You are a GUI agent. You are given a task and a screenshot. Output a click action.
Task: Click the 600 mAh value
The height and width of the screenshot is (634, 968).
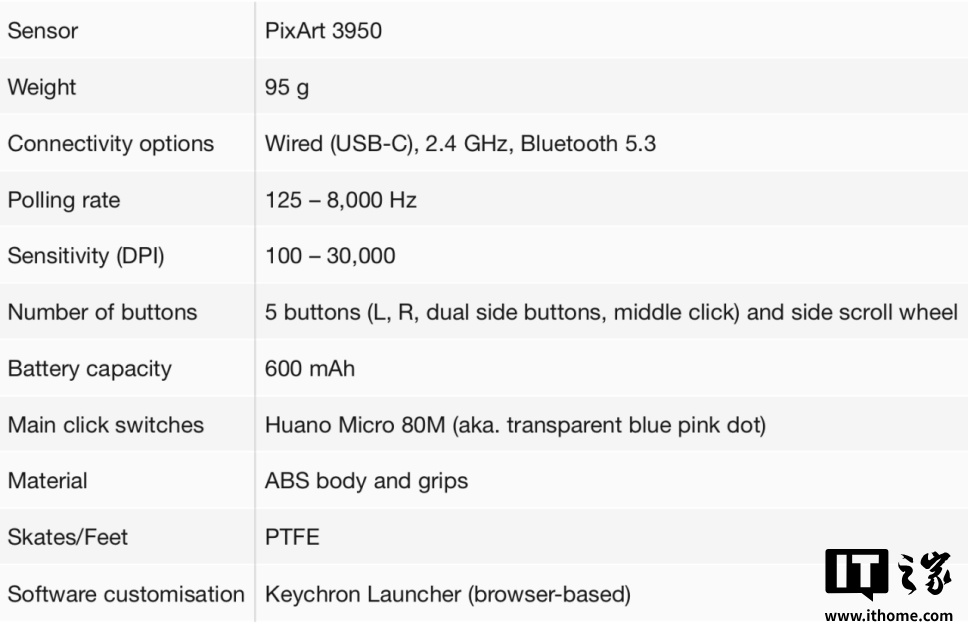click(309, 369)
